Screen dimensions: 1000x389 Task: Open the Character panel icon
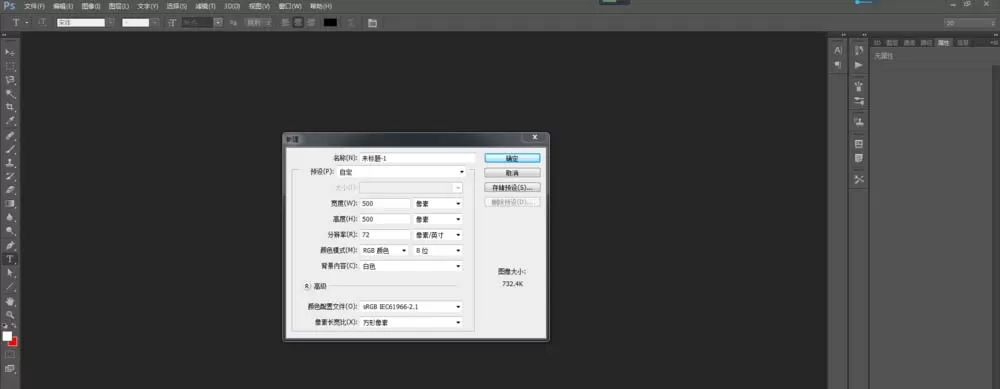pos(838,50)
